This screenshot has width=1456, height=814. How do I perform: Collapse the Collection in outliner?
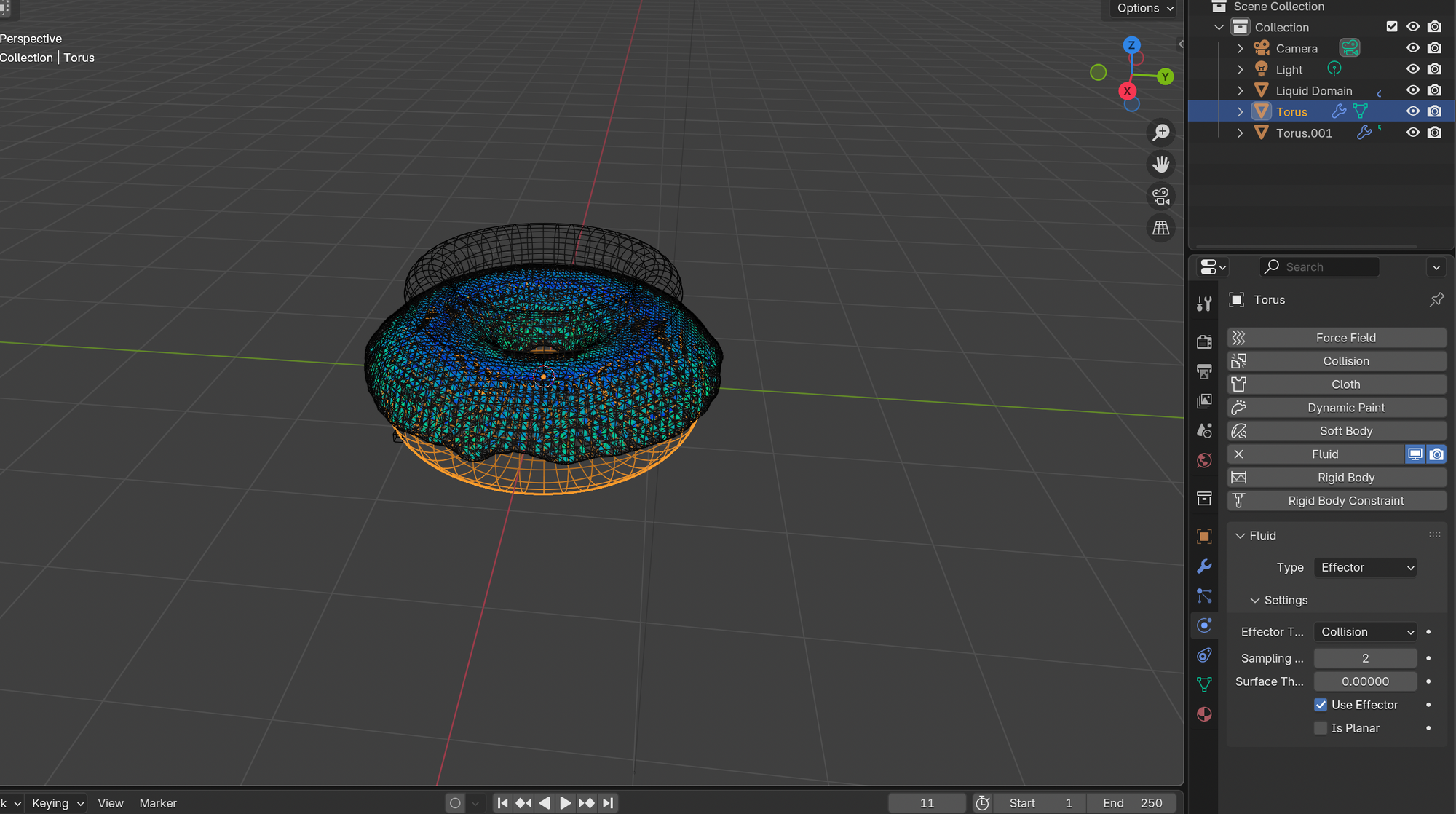tap(1219, 28)
